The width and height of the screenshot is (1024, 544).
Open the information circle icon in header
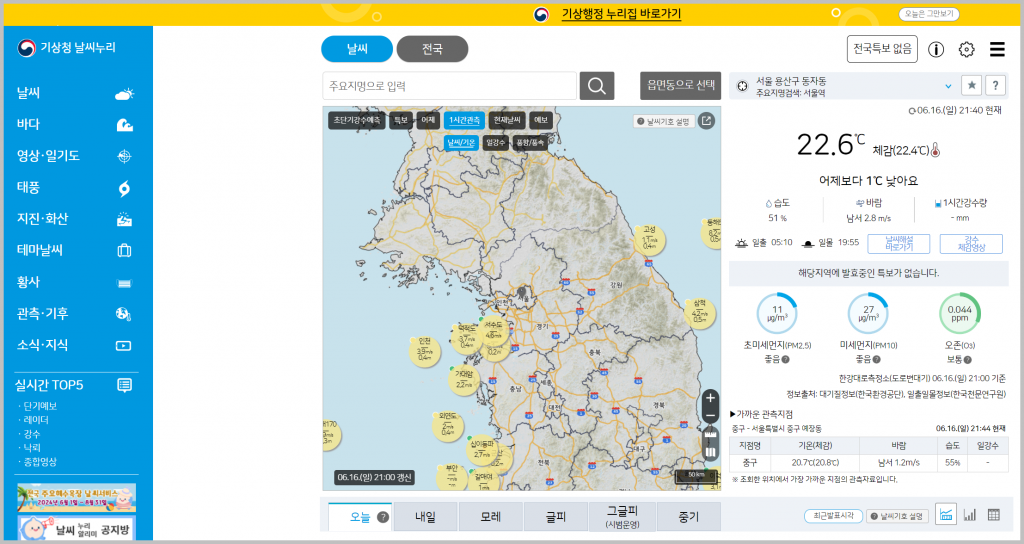[x=936, y=49]
